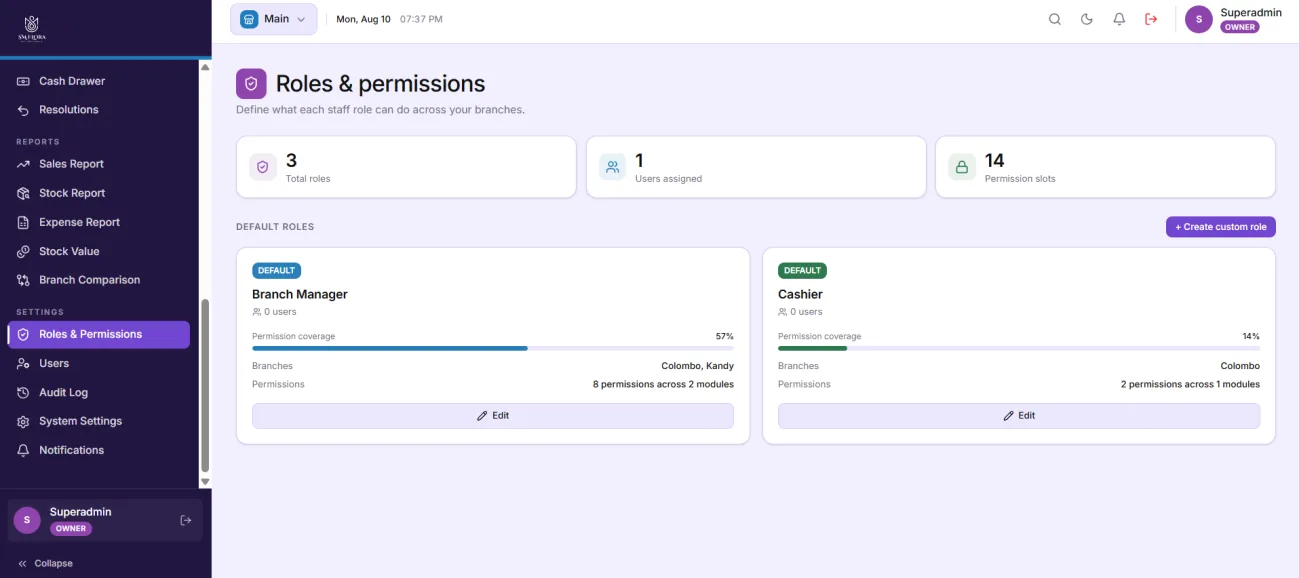Click the "Colombo, Kandy" branches value

697,366
